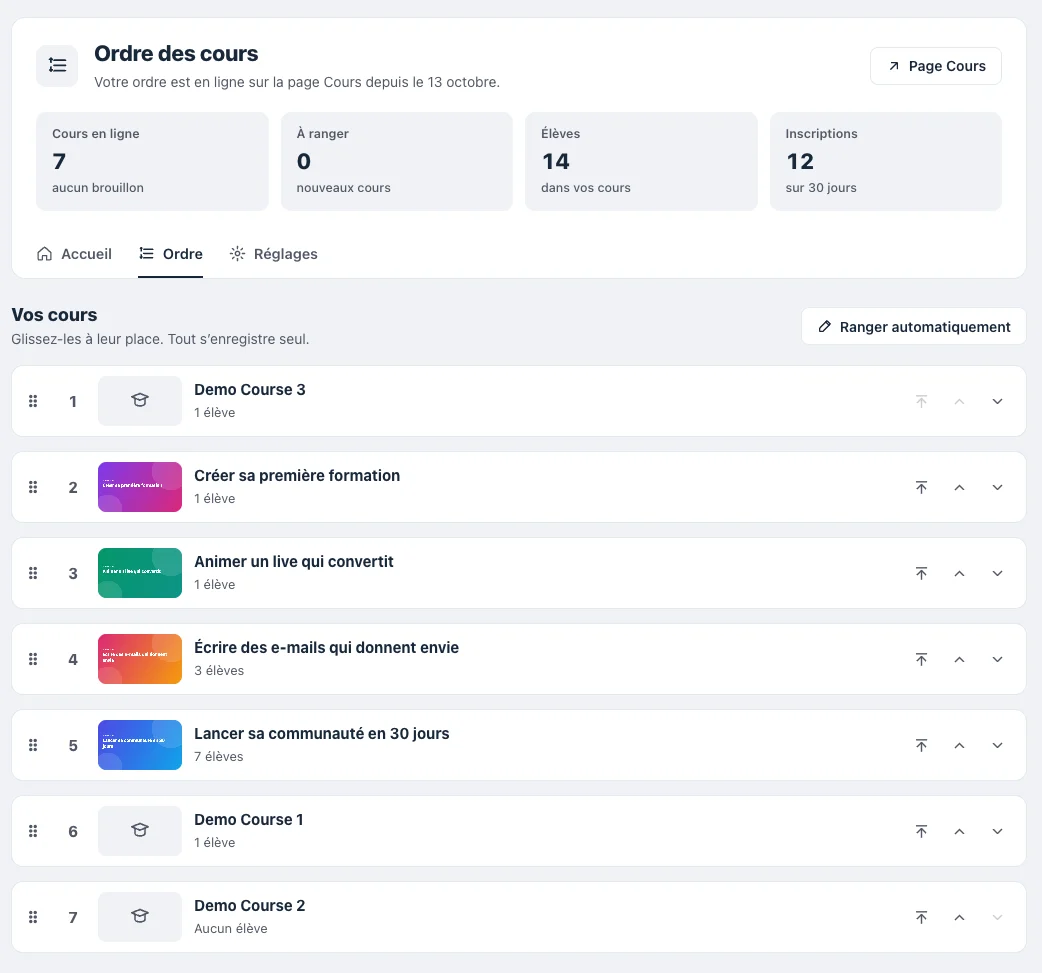Screen dimensions: 1042x973
Task: Grab the drag handle for Créer sa première formation
Action: point(33,487)
